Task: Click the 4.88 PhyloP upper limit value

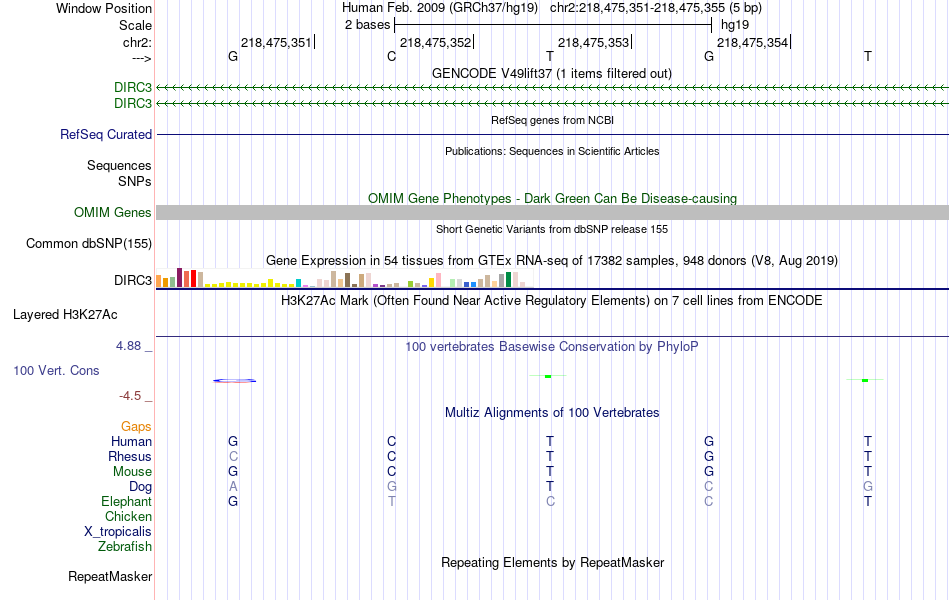Action: coord(128,346)
